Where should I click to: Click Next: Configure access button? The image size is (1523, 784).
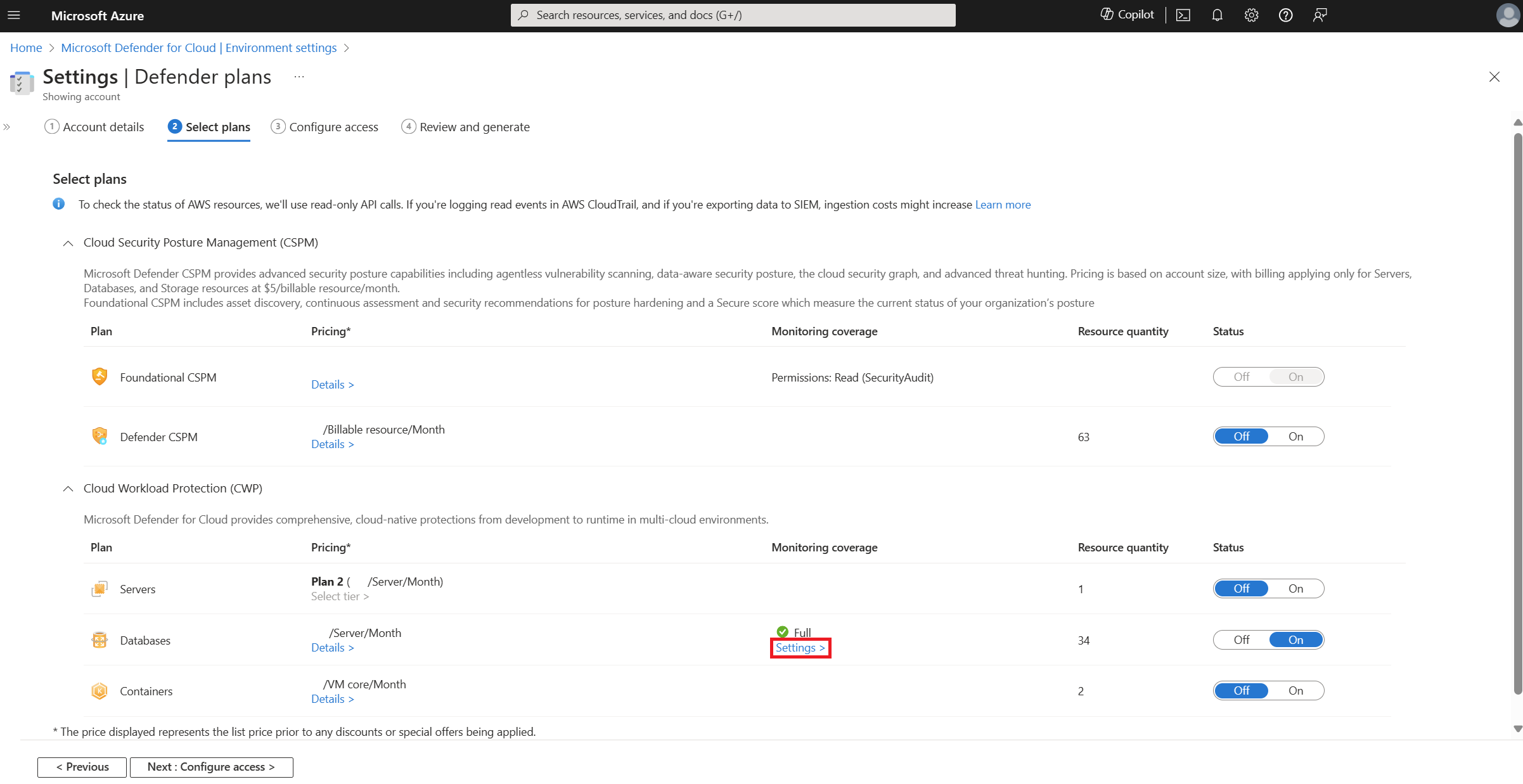click(x=211, y=767)
